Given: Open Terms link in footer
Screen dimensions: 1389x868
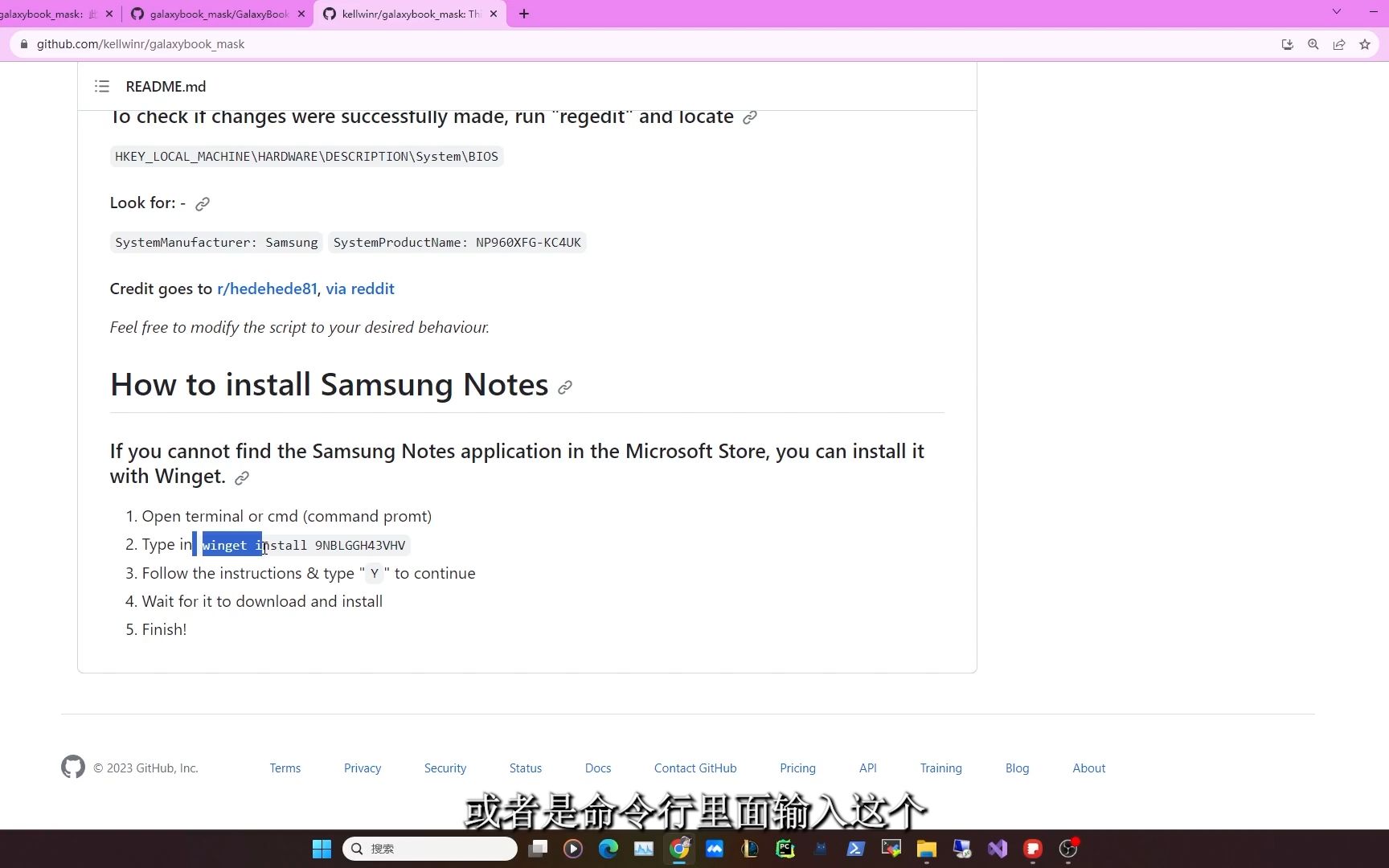Looking at the screenshot, I should coord(285,768).
